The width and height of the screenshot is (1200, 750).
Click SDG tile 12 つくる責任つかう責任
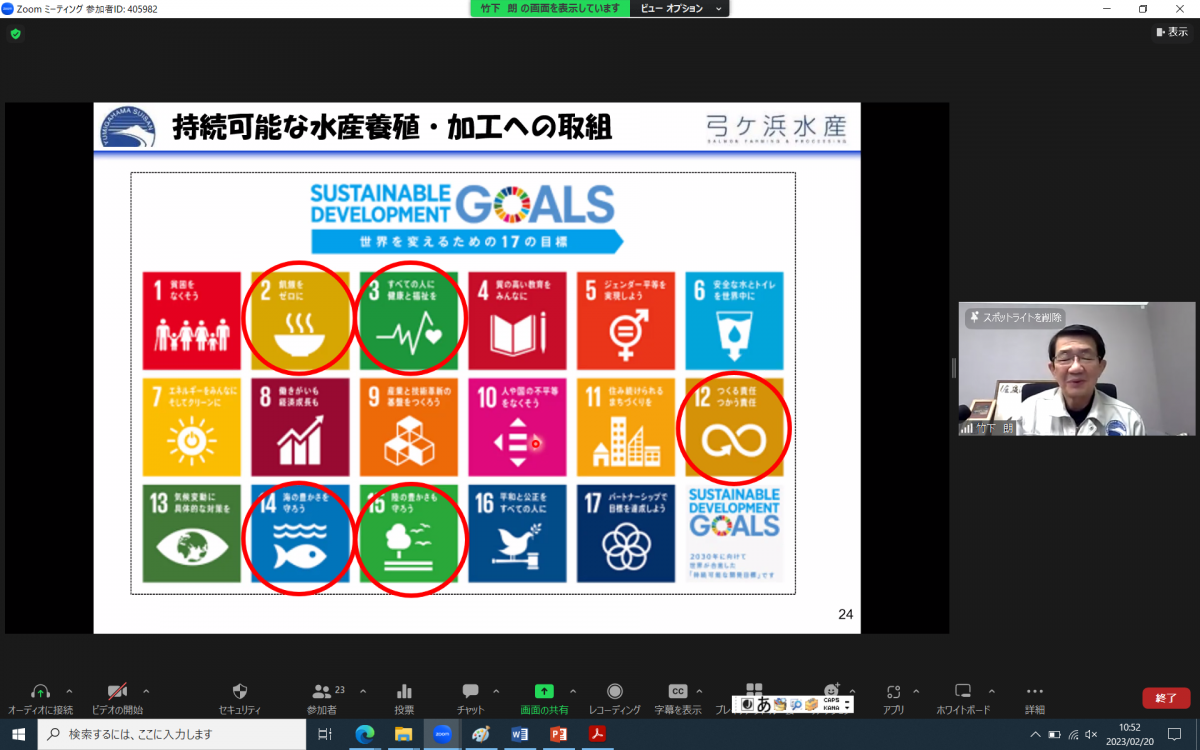coord(734,427)
